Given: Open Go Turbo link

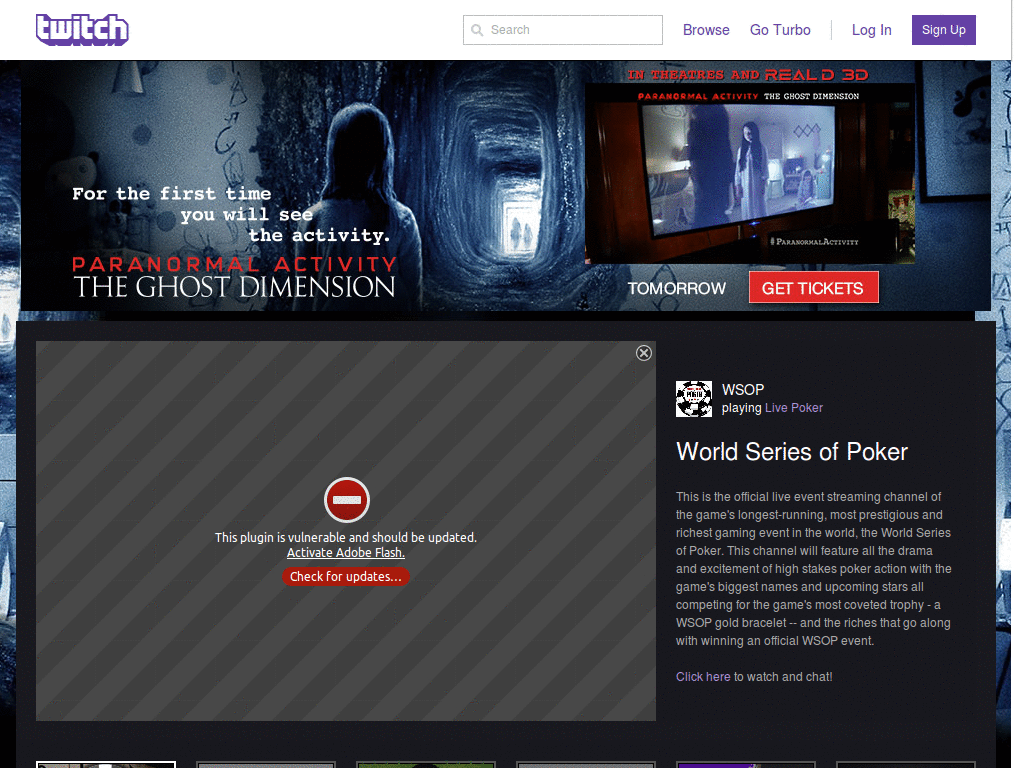Looking at the screenshot, I should click(x=780, y=30).
